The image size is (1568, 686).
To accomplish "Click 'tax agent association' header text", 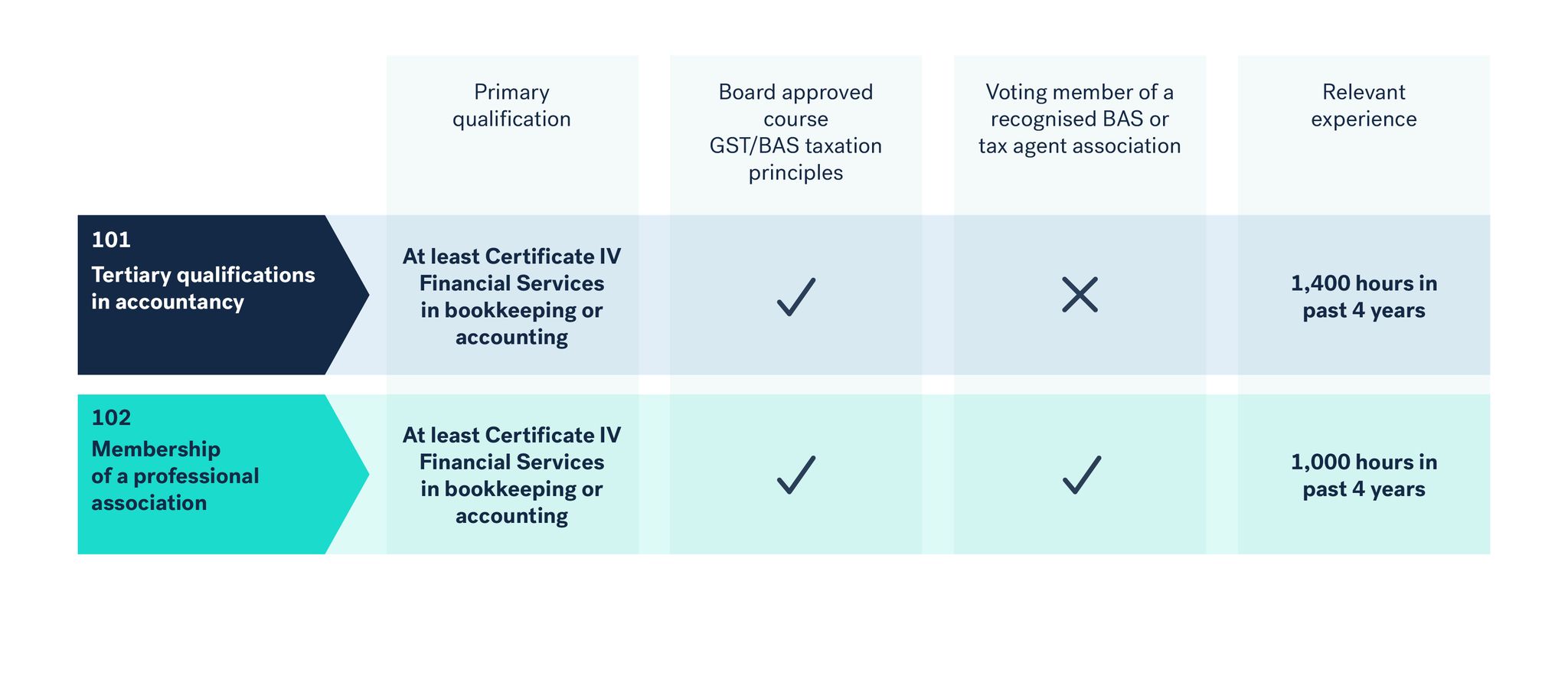I will pyautogui.click(x=1080, y=145).
